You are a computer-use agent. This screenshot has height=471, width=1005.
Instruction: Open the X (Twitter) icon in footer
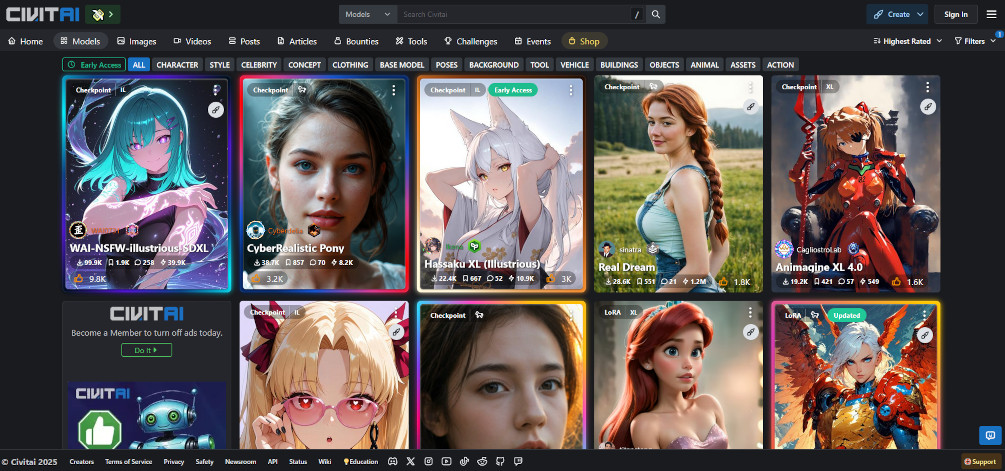click(411, 461)
